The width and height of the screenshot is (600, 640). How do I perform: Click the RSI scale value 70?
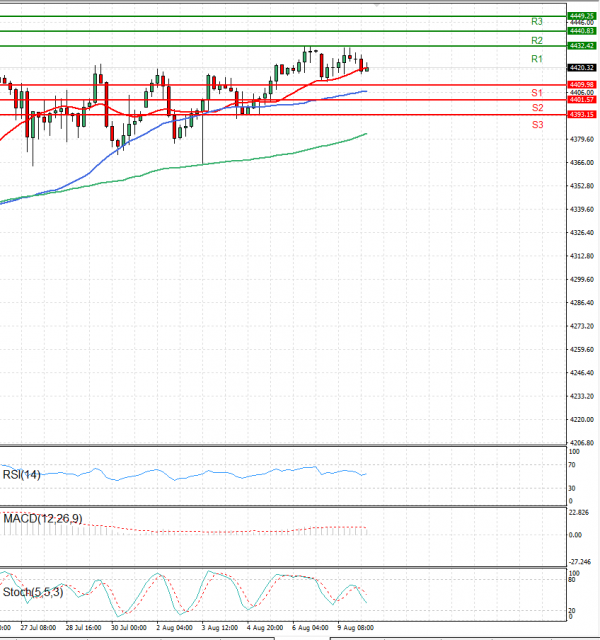(x=572, y=465)
